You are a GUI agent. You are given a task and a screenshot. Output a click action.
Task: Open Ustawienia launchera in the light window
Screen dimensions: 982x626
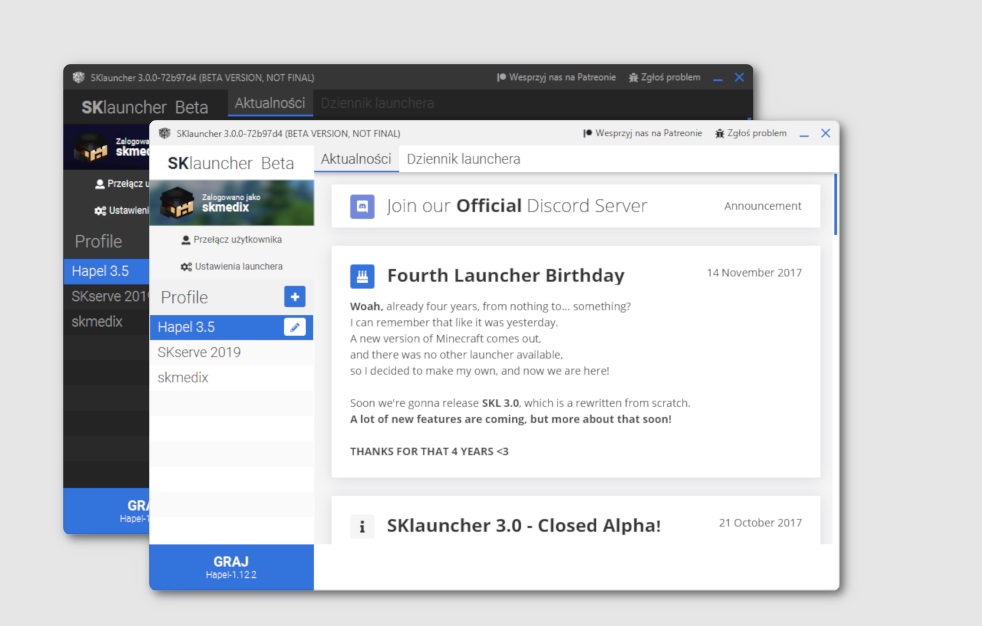[232, 267]
